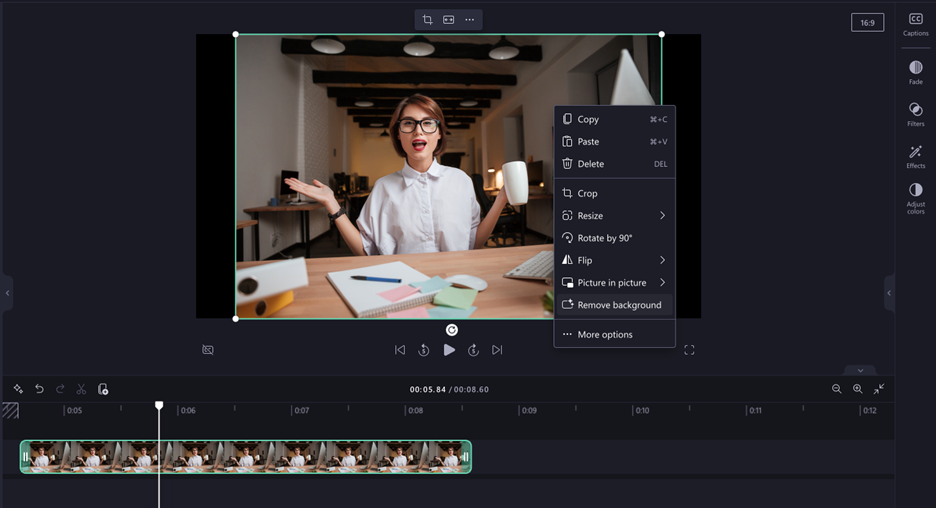The image size is (936, 508).
Task: Expand the Resize submenu
Action: tap(614, 216)
